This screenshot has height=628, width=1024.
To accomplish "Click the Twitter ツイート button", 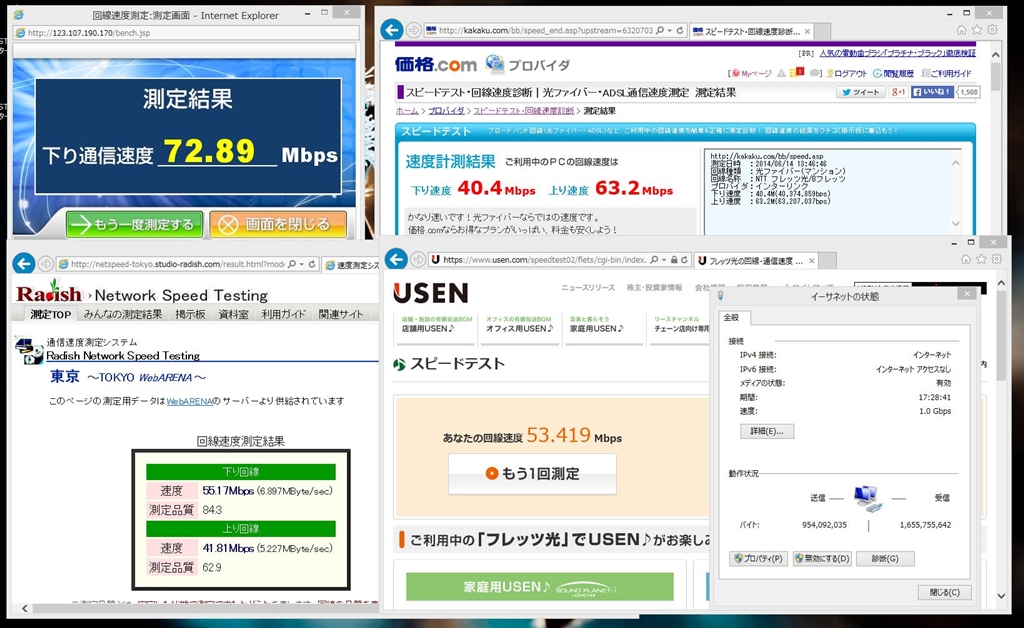I will (x=861, y=92).
